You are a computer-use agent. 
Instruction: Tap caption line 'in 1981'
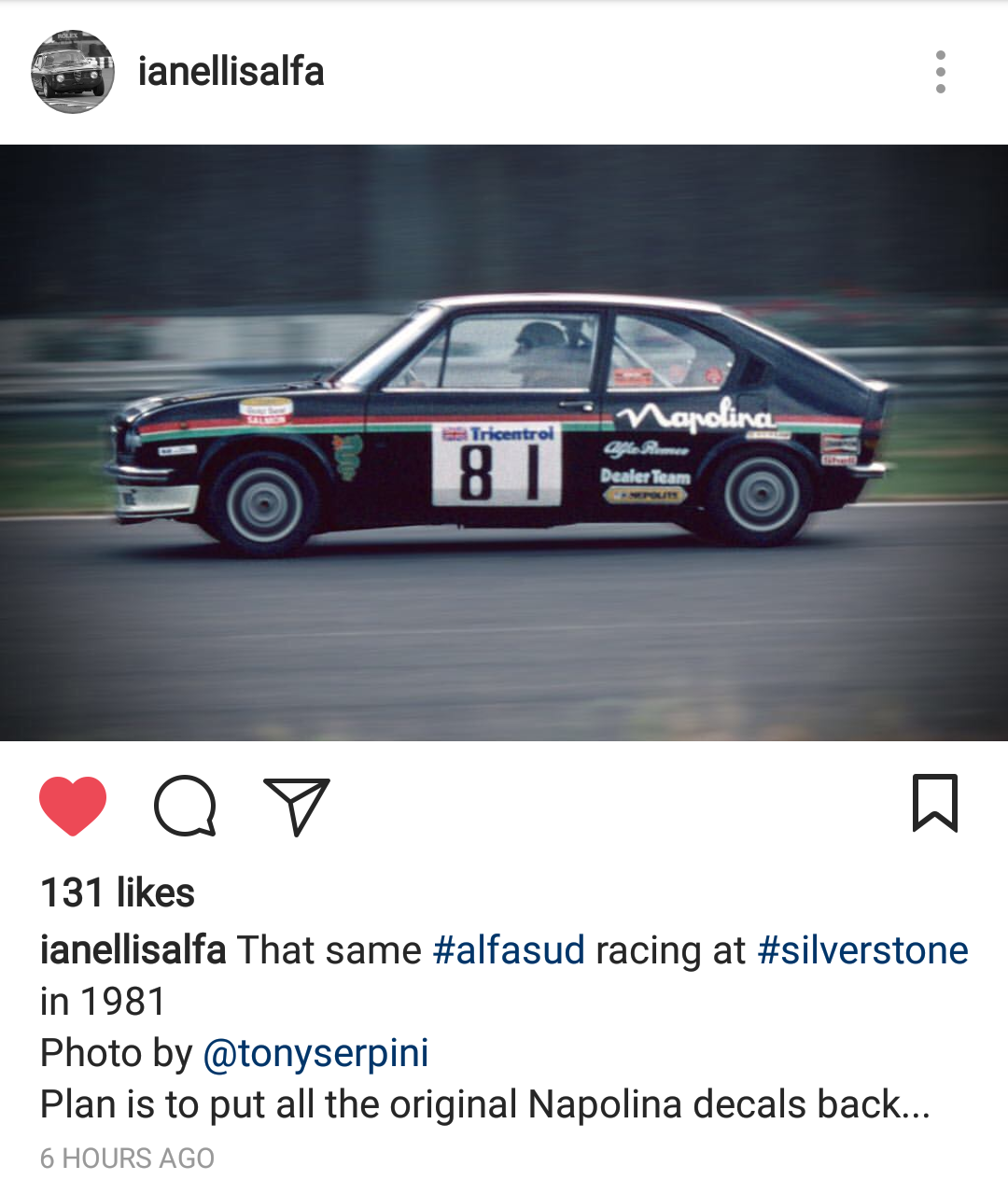[x=103, y=1002]
